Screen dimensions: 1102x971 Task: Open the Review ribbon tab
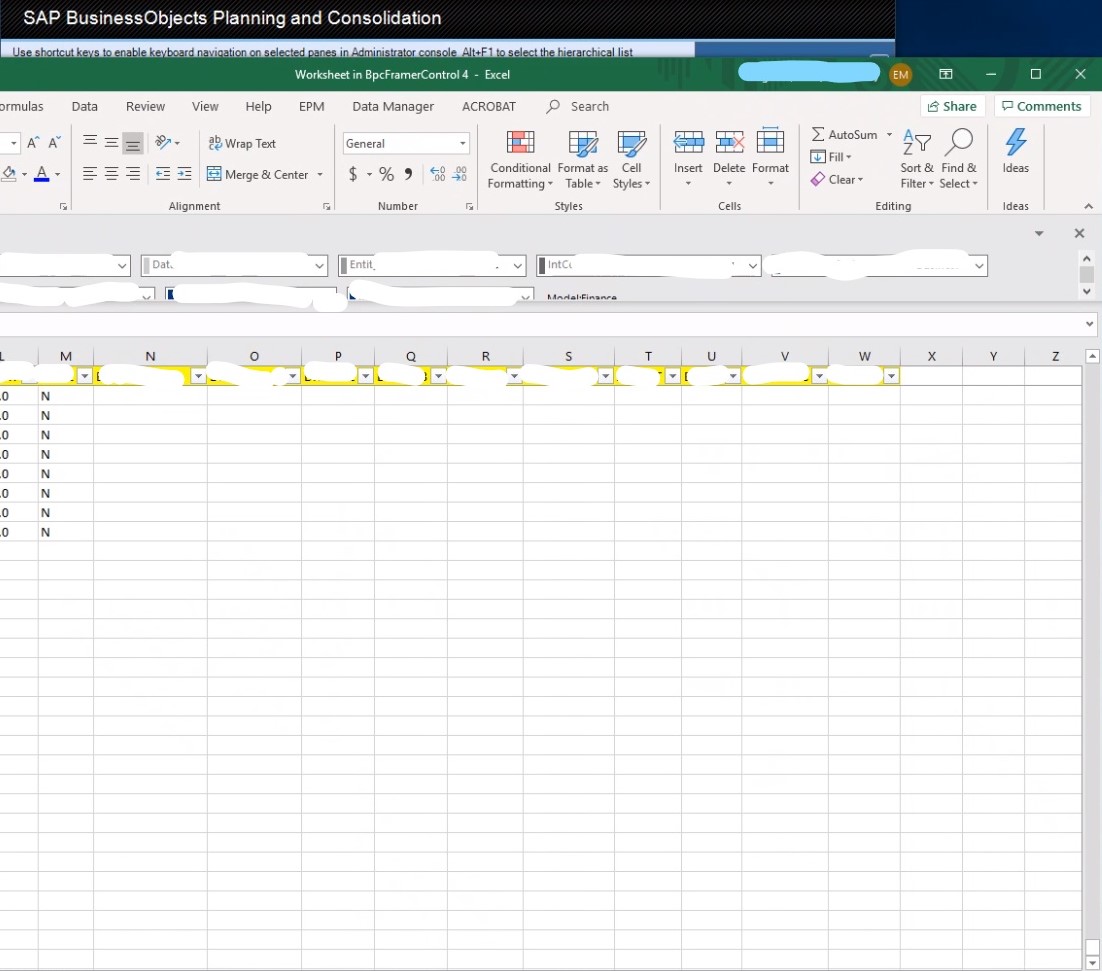145,106
